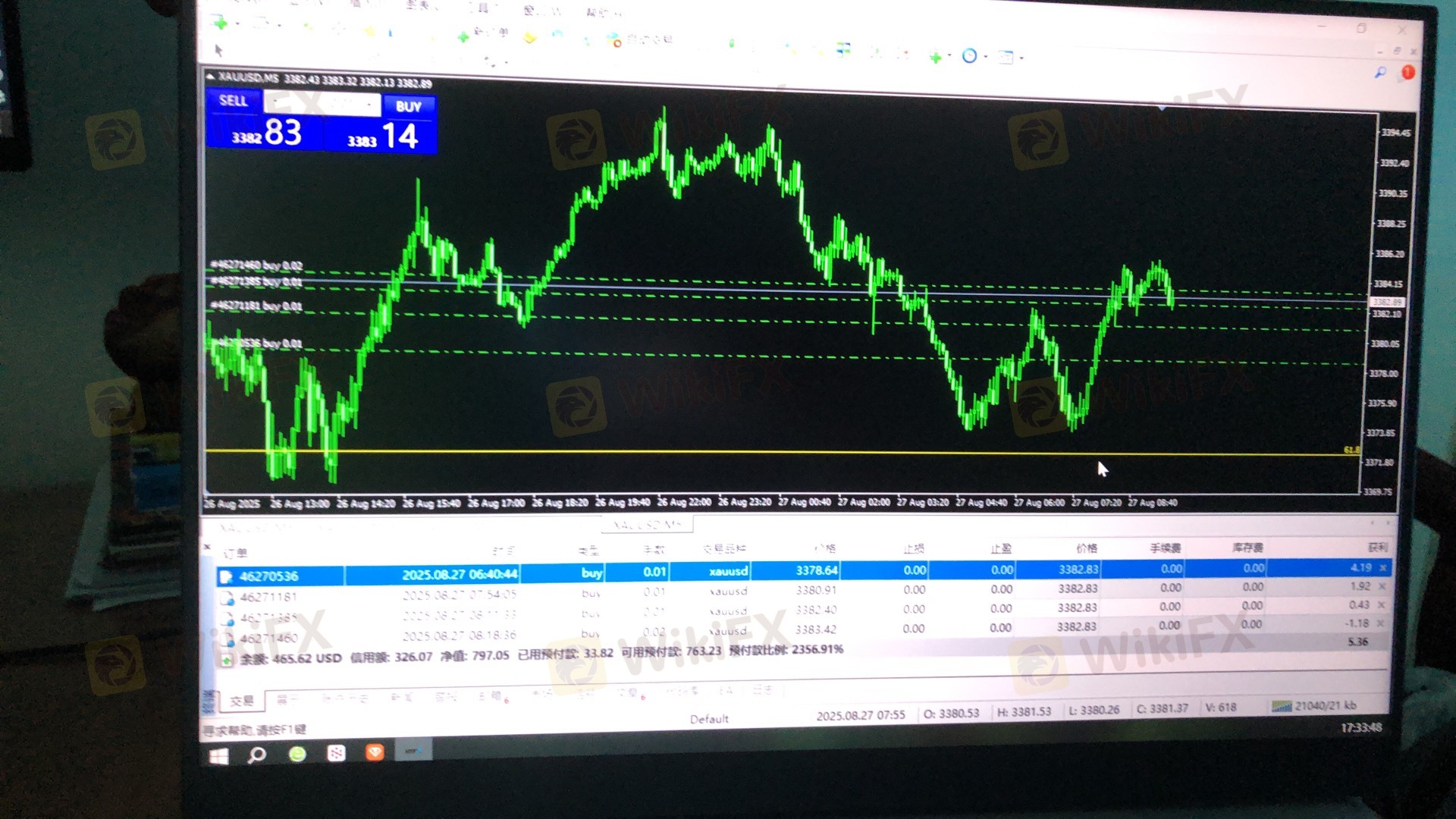The width and height of the screenshot is (1456, 819).
Task: Select the XAUUSD,M5 chart tab
Action: (647, 525)
